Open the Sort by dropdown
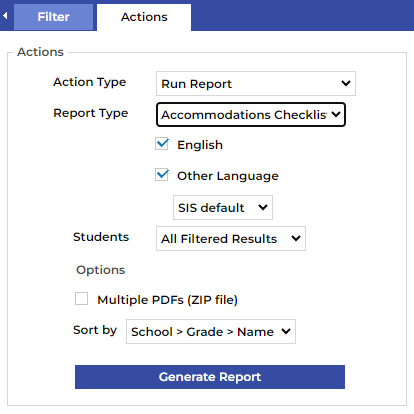The image size is (414, 414). 211,331
